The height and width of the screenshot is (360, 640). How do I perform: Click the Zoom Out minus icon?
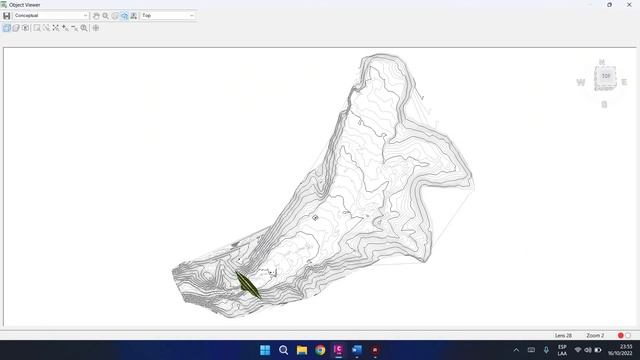click(x=74, y=28)
